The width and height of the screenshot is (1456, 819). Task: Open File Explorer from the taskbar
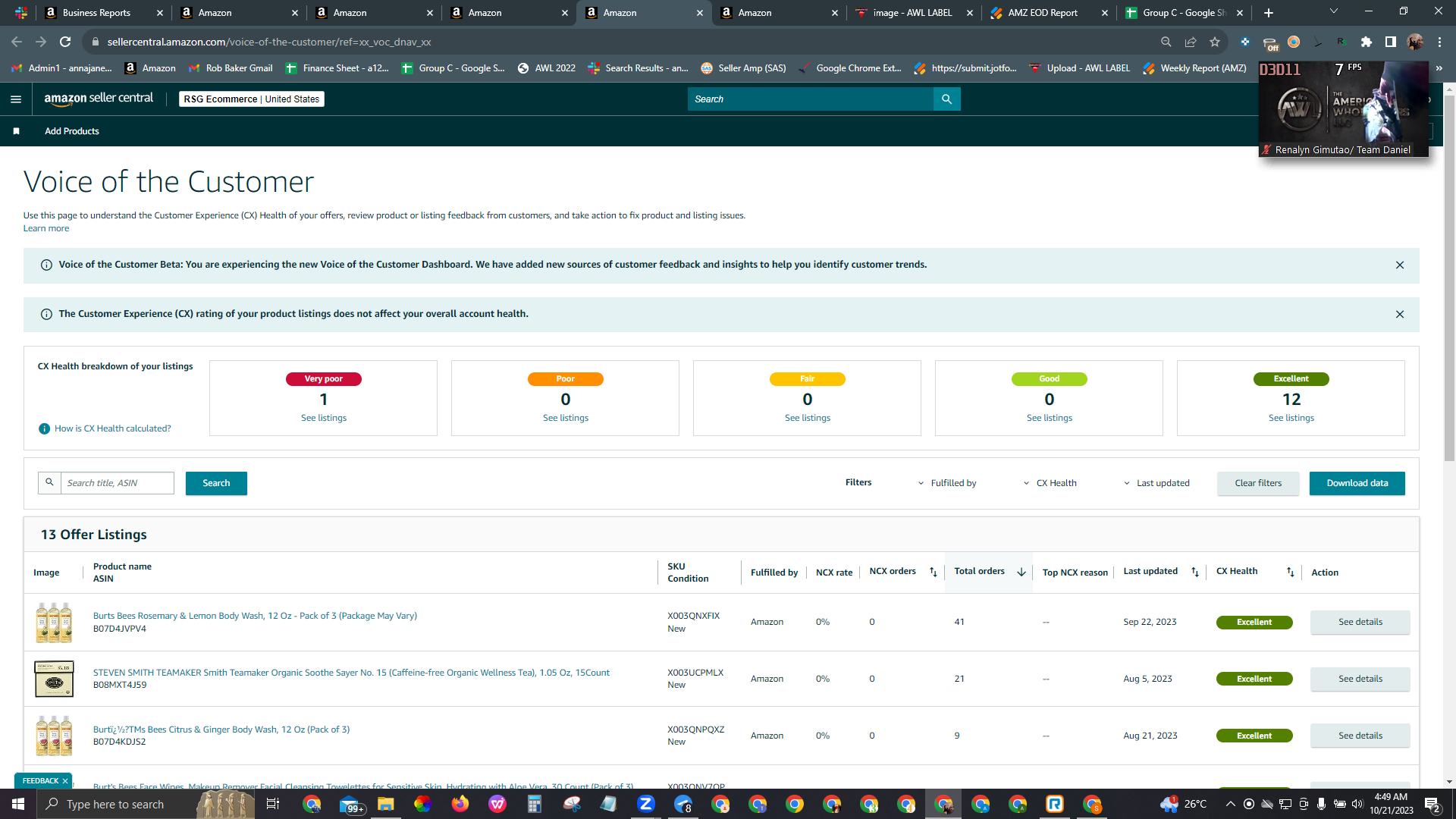point(386,805)
